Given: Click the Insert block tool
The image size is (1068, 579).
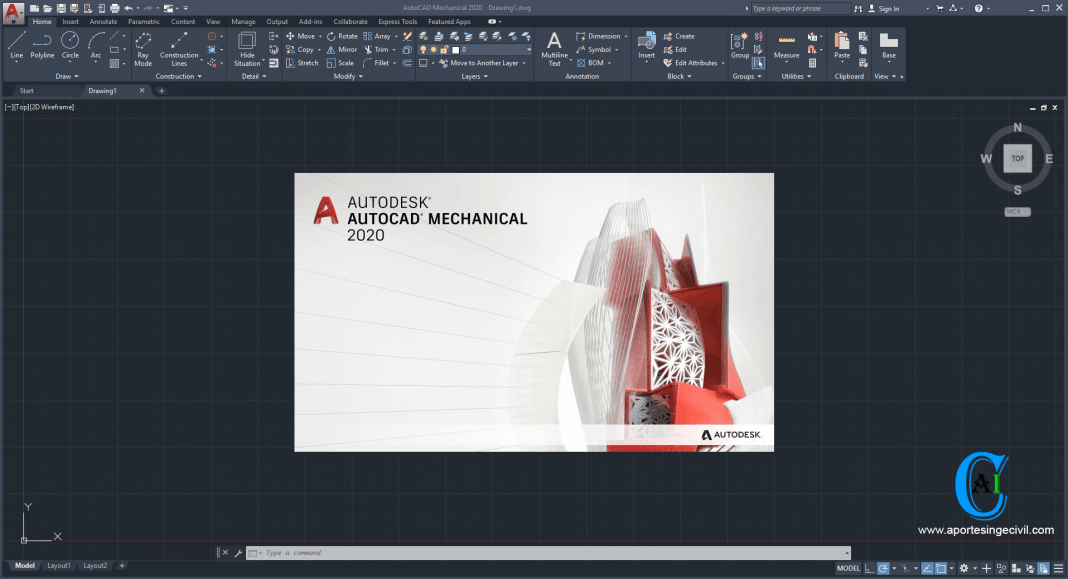Looking at the screenshot, I should [x=646, y=46].
